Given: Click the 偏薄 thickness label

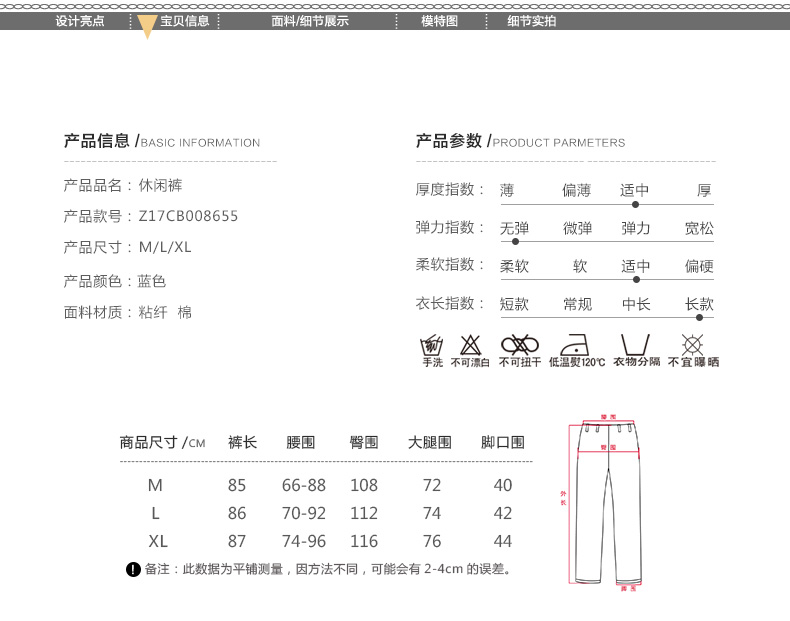Looking at the screenshot, I should click(576, 190).
